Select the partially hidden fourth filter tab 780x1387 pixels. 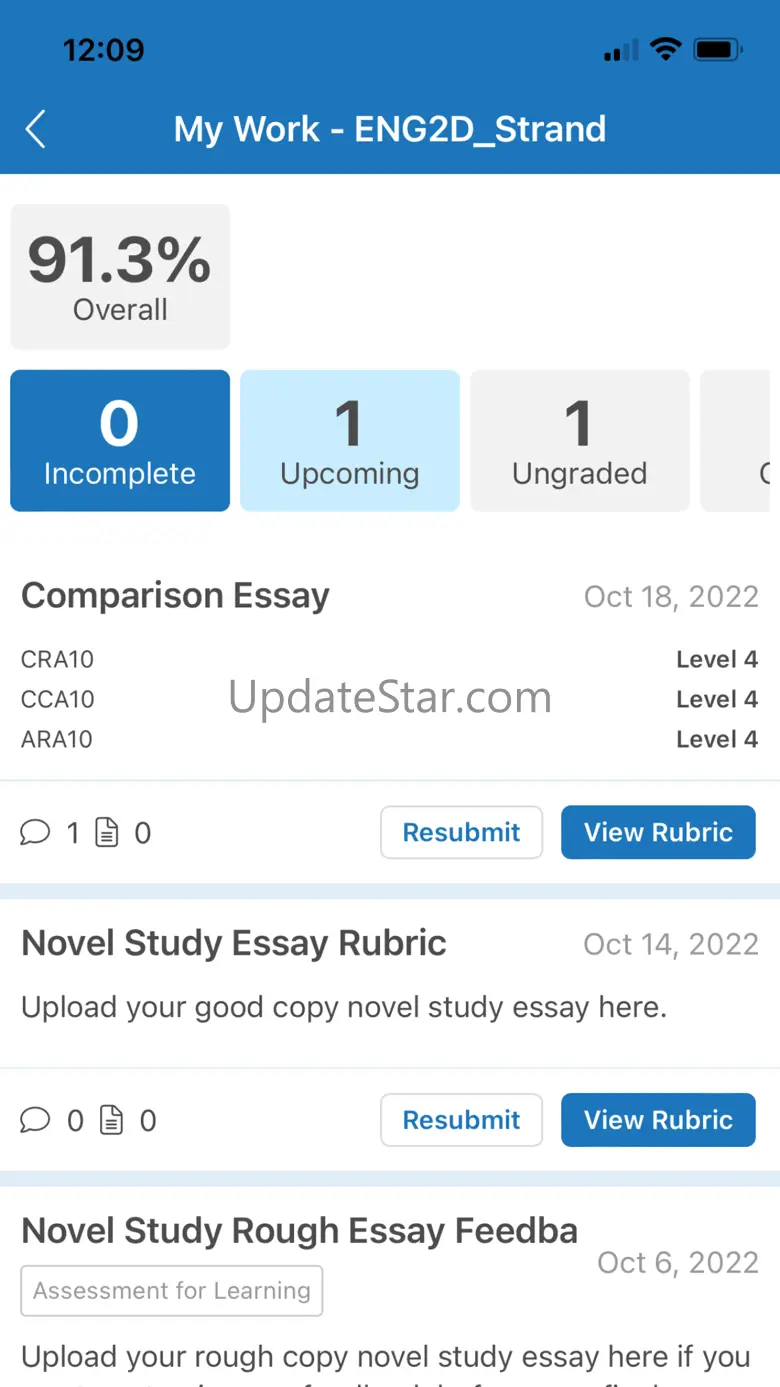click(740, 441)
